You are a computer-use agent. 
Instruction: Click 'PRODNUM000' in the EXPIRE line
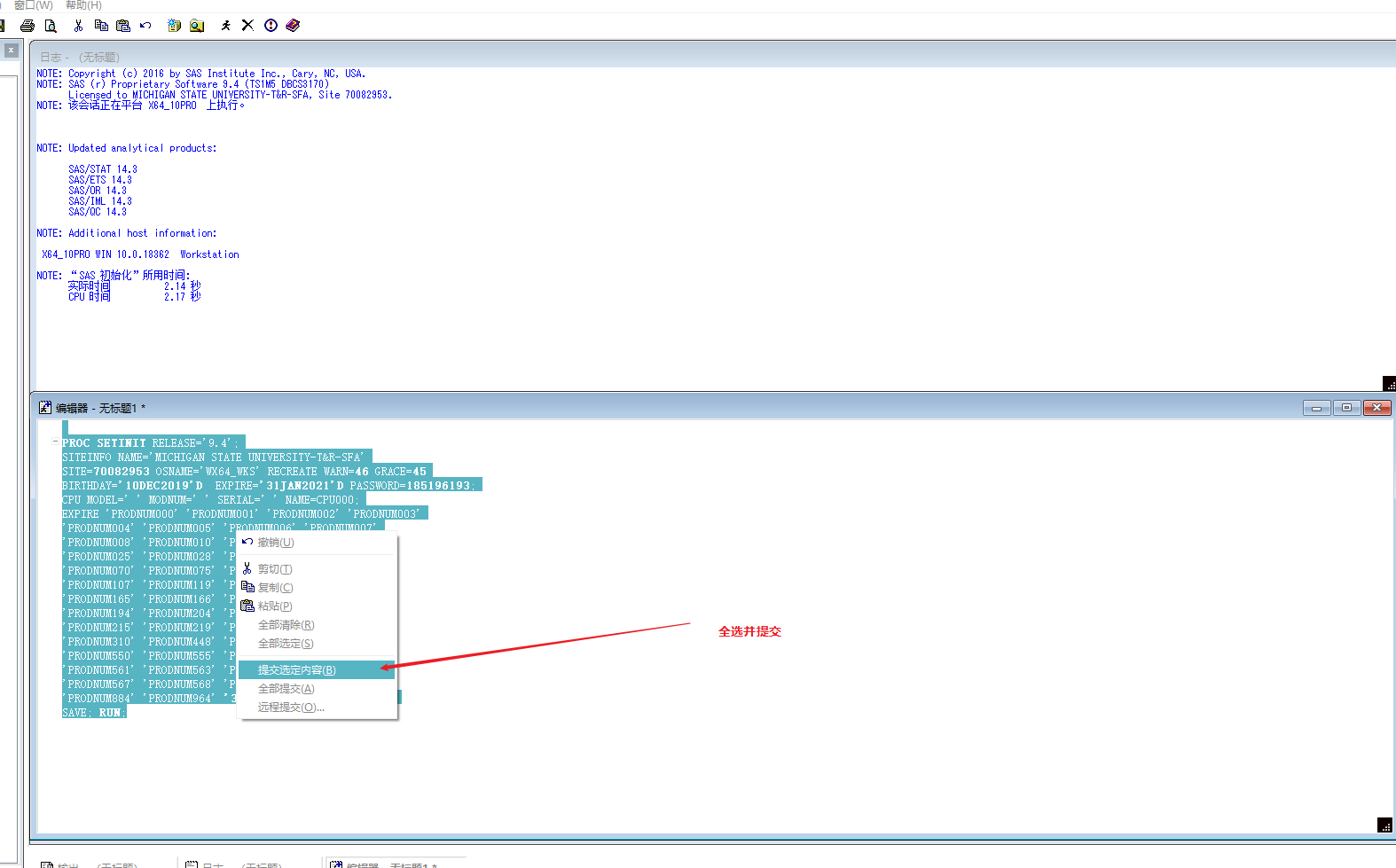coord(142,514)
